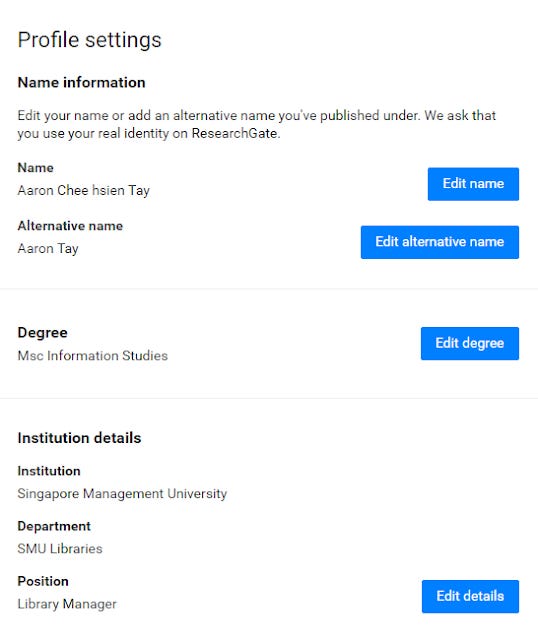Select the name text 'Aaron Chee hsien Tay'
The image size is (538, 640).
[84, 191]
